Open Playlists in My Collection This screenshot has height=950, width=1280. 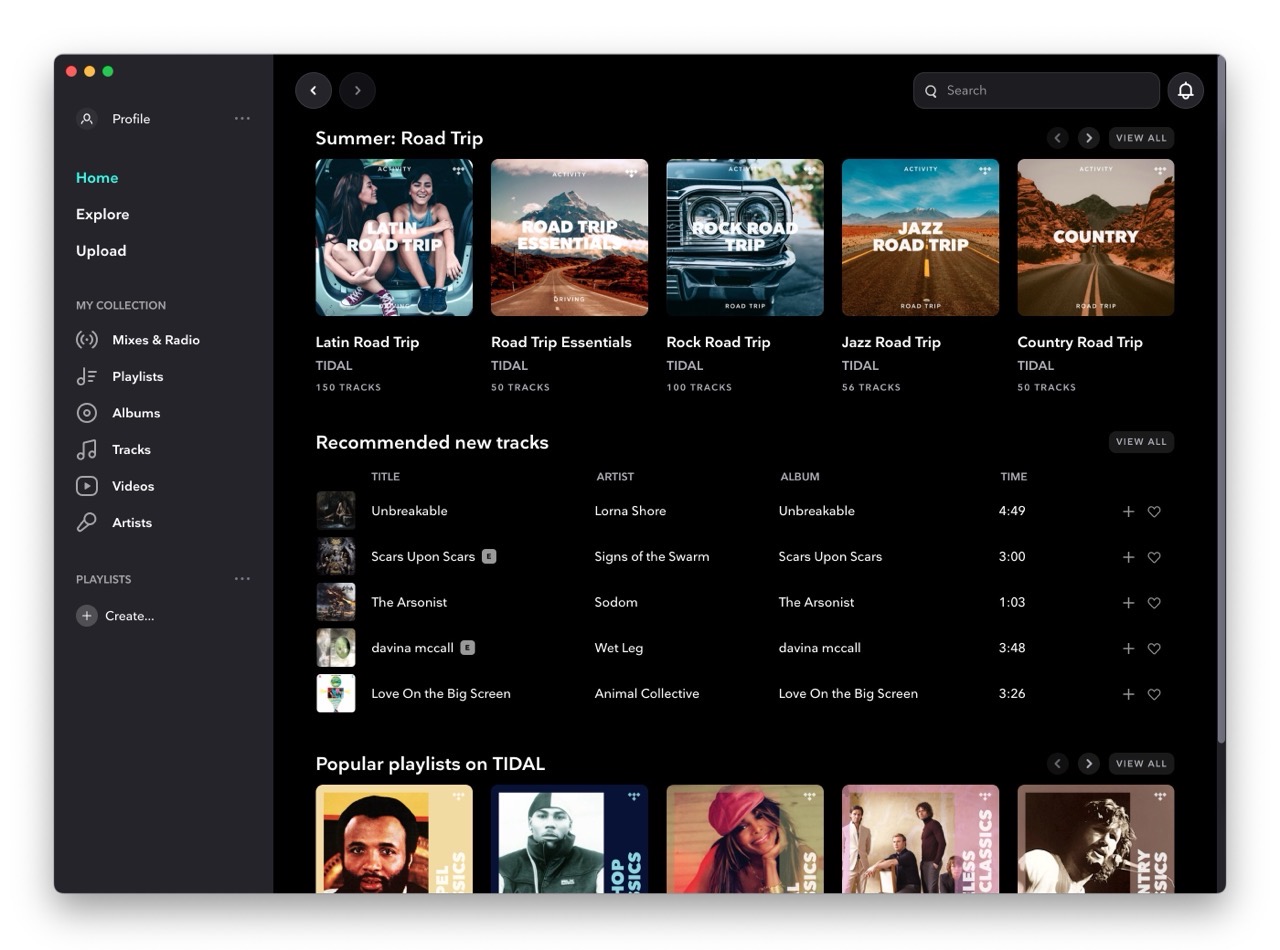[138, 377]
